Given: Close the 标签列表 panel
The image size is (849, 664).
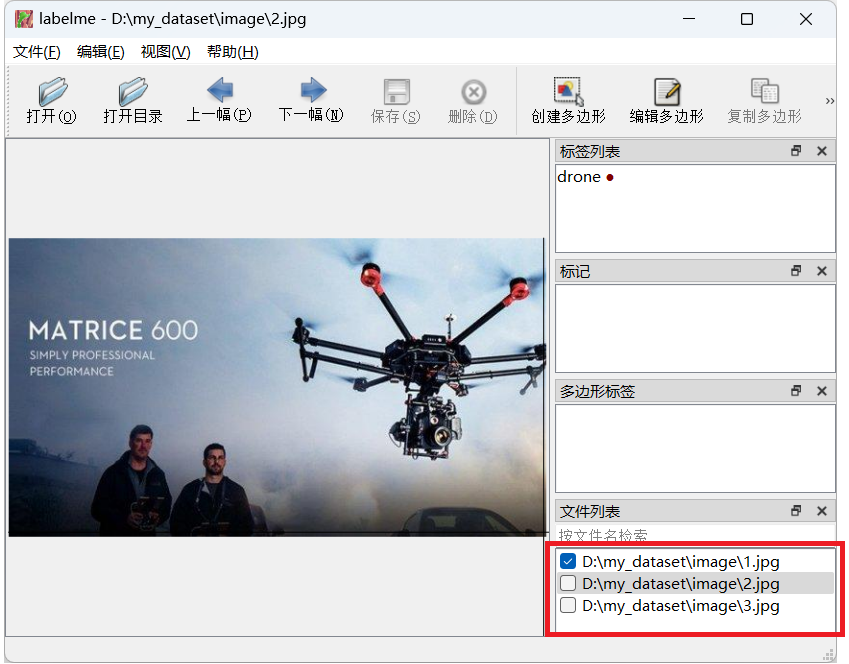Looking at the screenshot, I should [822, 151].
